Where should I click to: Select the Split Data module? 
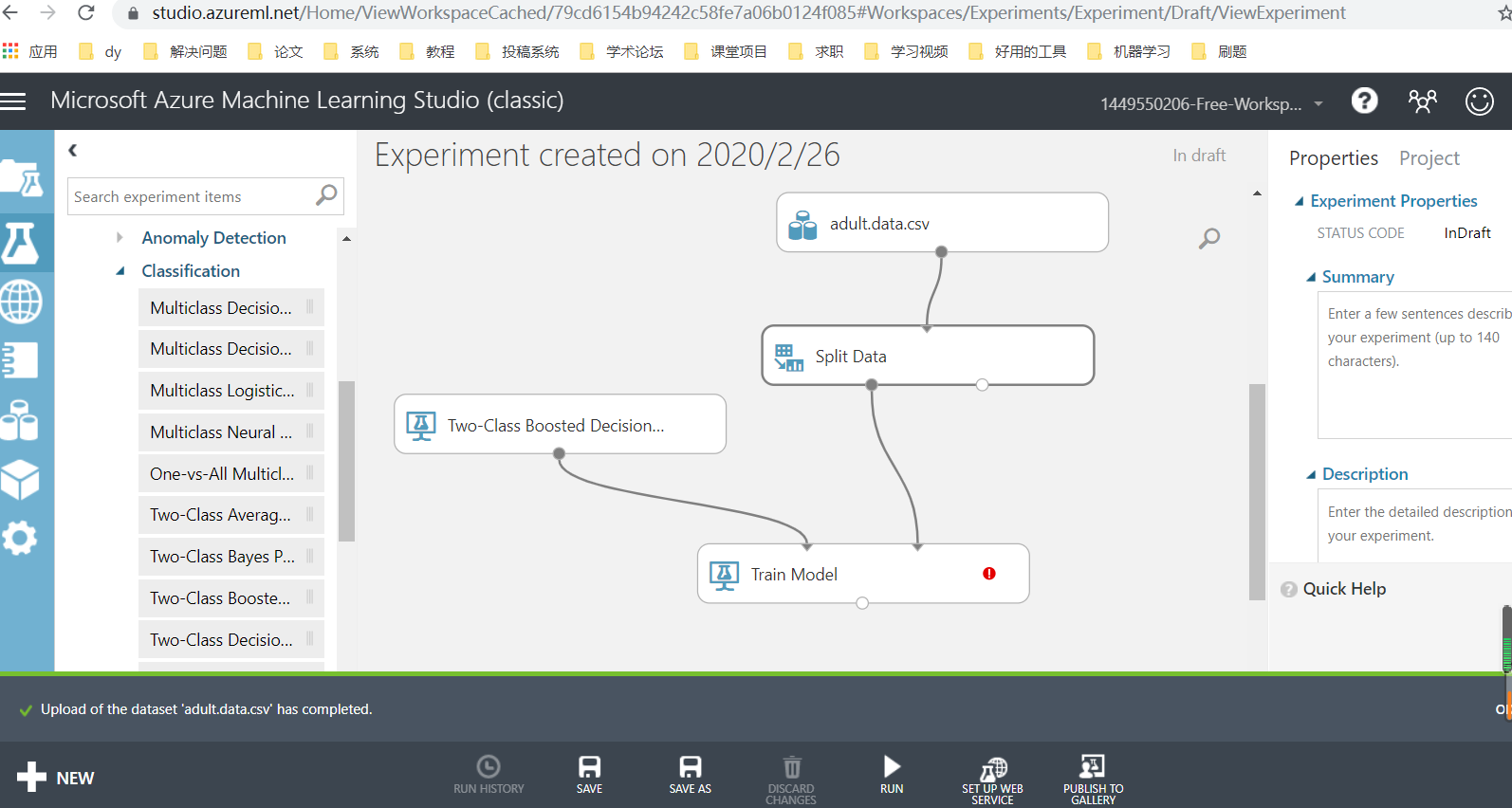928,356
